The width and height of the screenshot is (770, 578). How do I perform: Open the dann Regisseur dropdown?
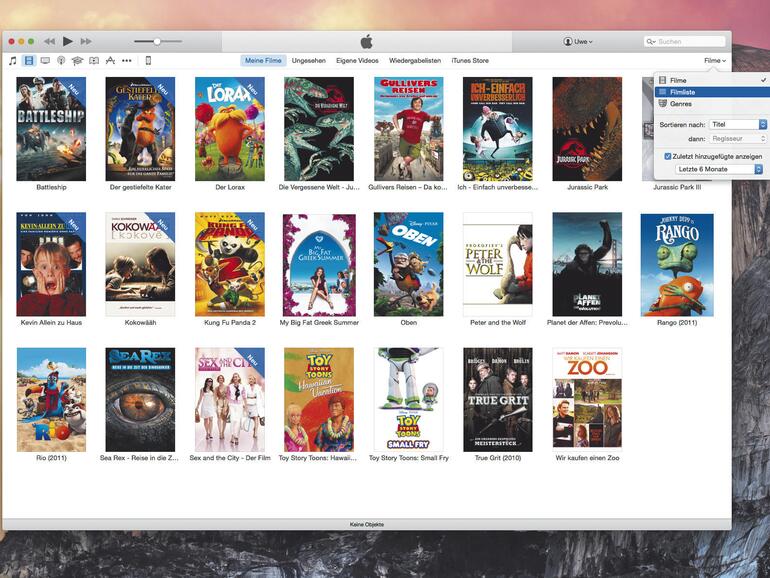[x=738, y=138]
